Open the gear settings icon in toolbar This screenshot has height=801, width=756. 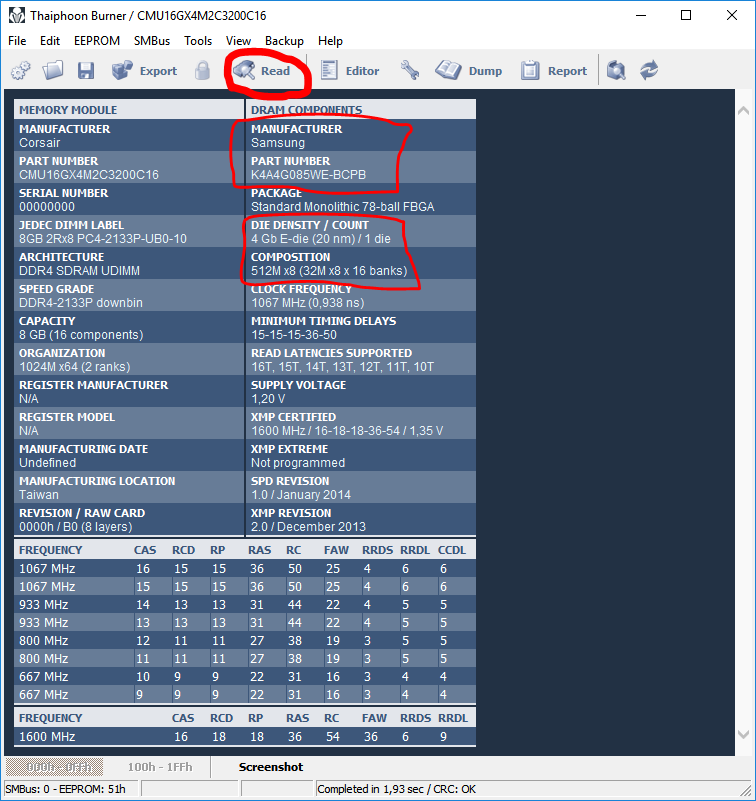coord(20,70)
